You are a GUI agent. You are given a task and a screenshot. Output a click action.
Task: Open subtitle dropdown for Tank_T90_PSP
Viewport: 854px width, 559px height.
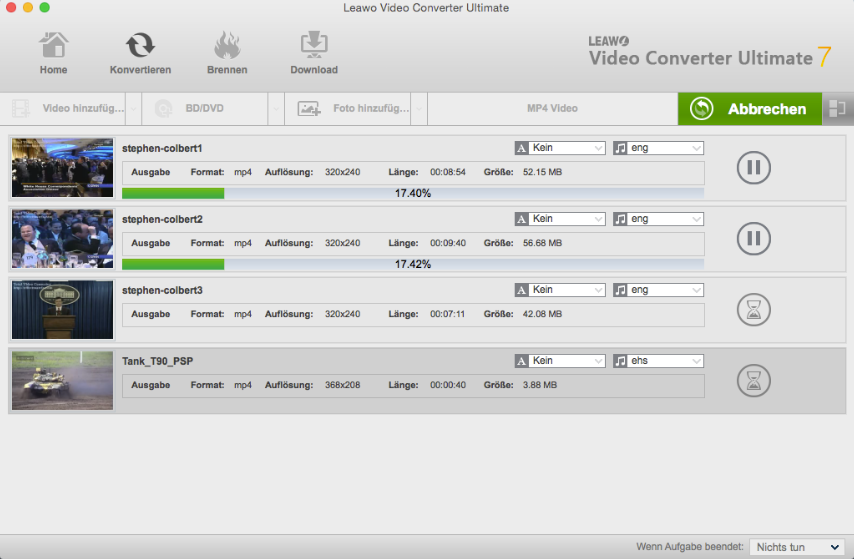pyautogui.click(x=566, y=361)
